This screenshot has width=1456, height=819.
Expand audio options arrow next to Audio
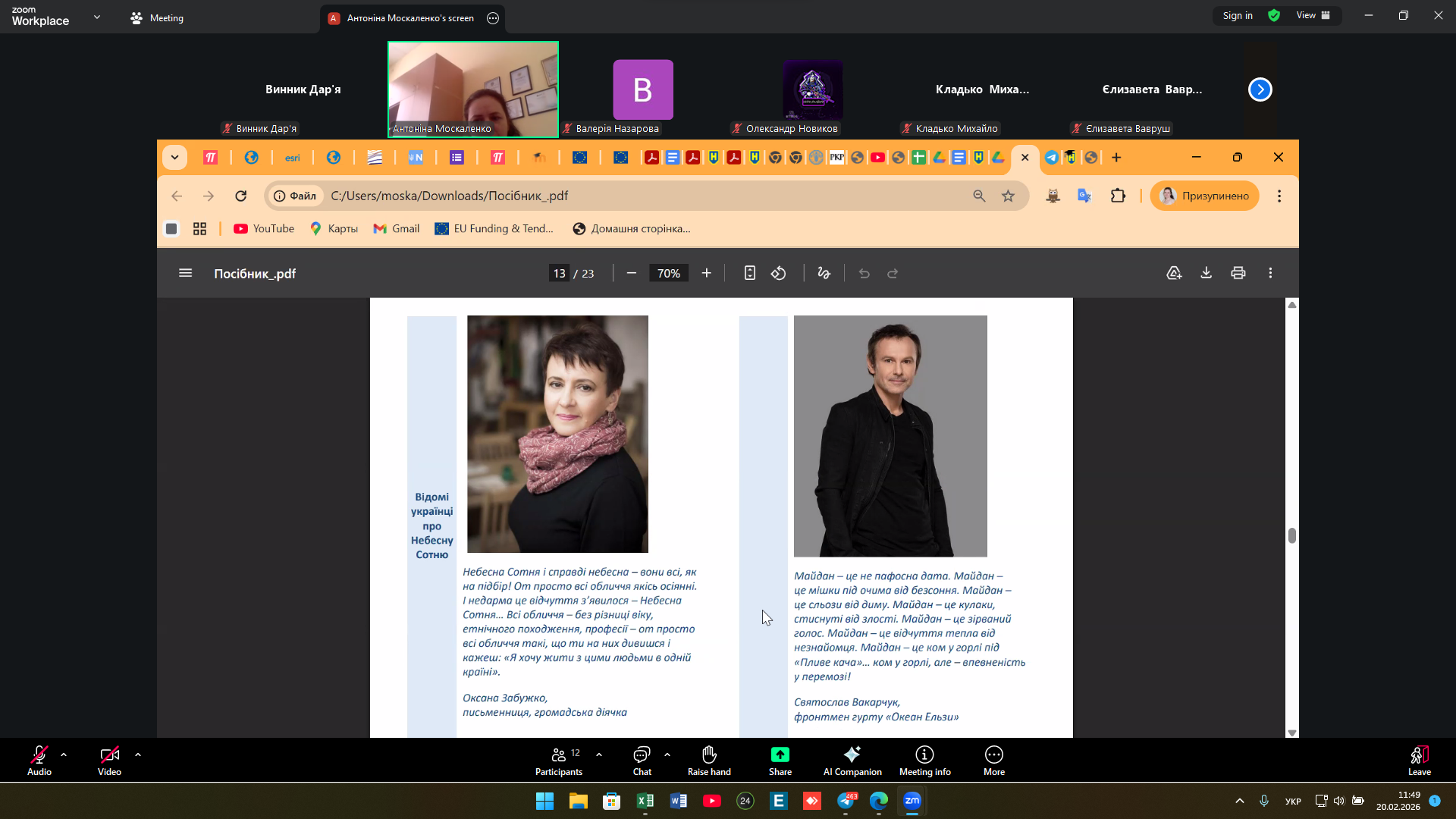[64, 755]
